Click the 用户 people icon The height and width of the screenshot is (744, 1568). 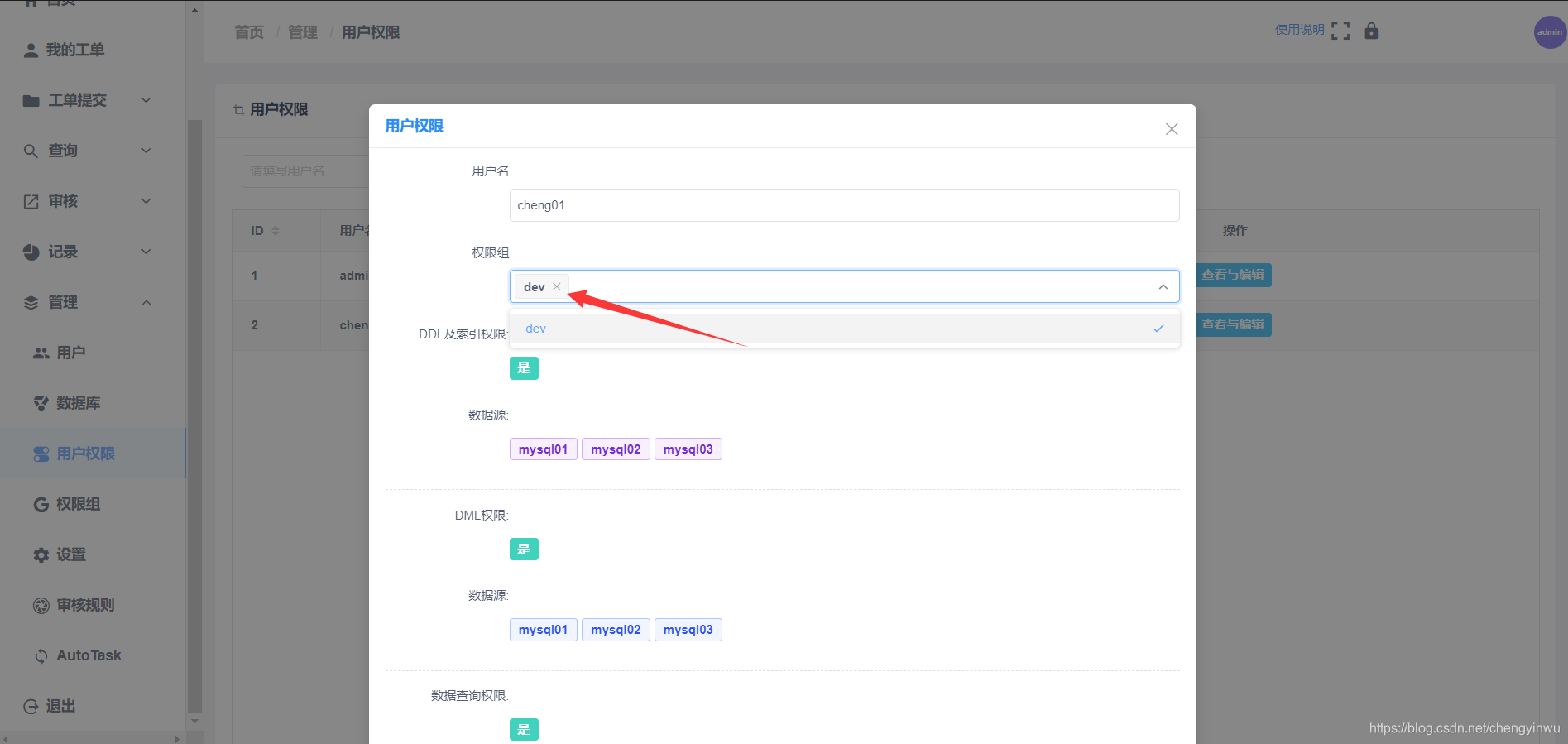tap(41, 353)
